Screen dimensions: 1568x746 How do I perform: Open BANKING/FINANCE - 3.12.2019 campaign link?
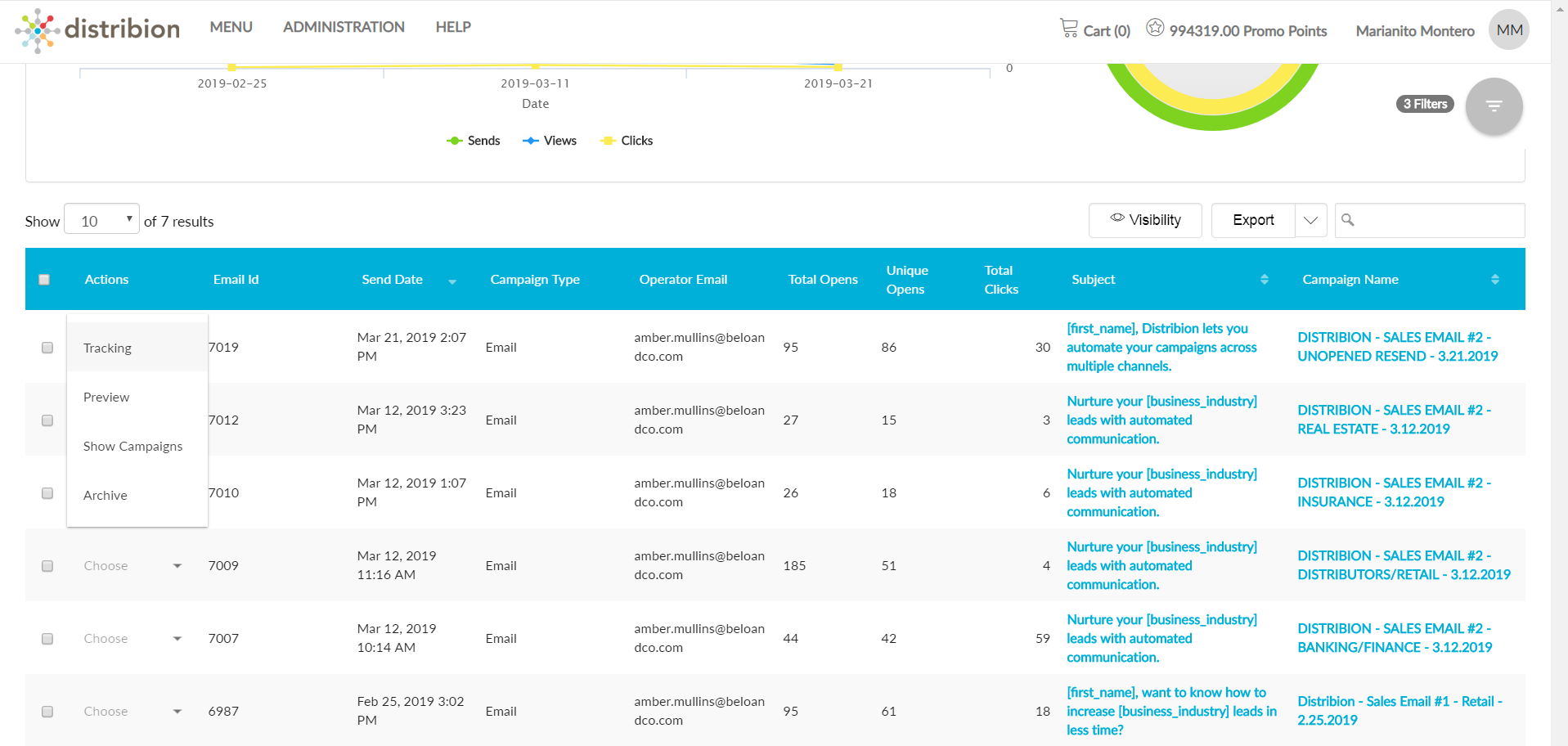pyautogui.click(x=1395, y=638)
